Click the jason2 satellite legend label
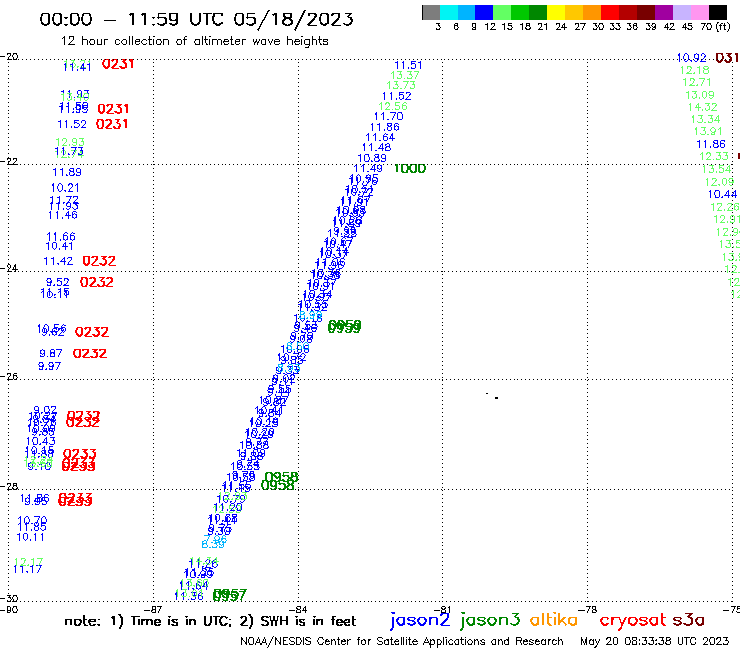740x650 pixels. coord(420,620)
